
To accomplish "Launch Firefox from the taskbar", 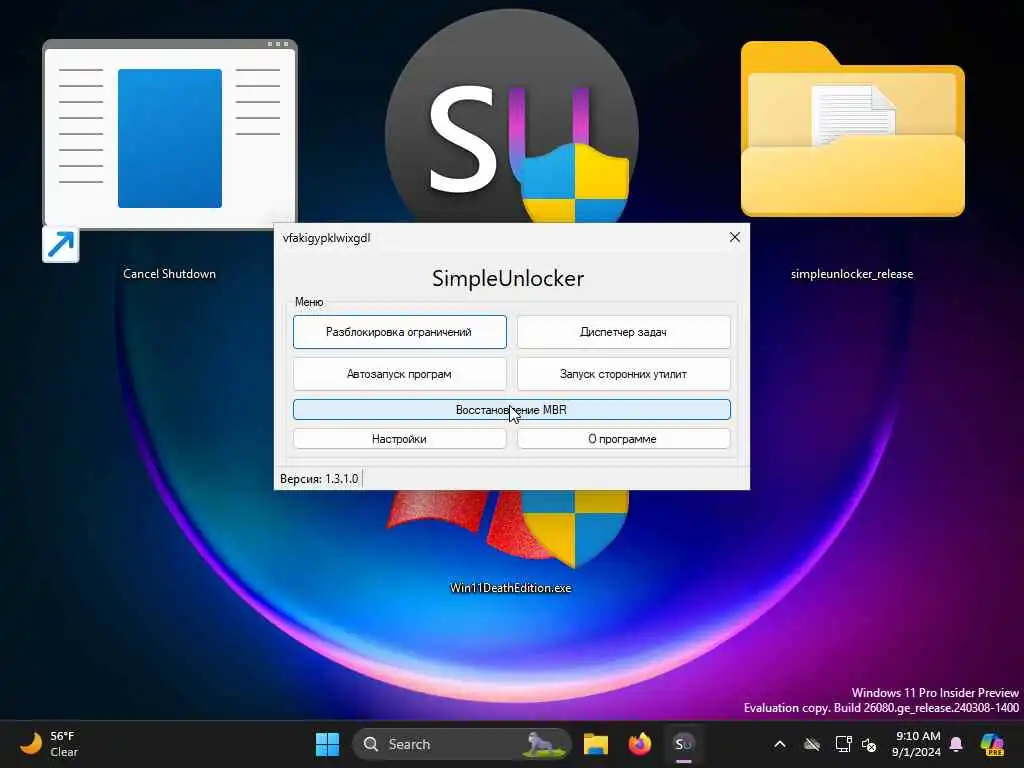I will pos(639,744).
